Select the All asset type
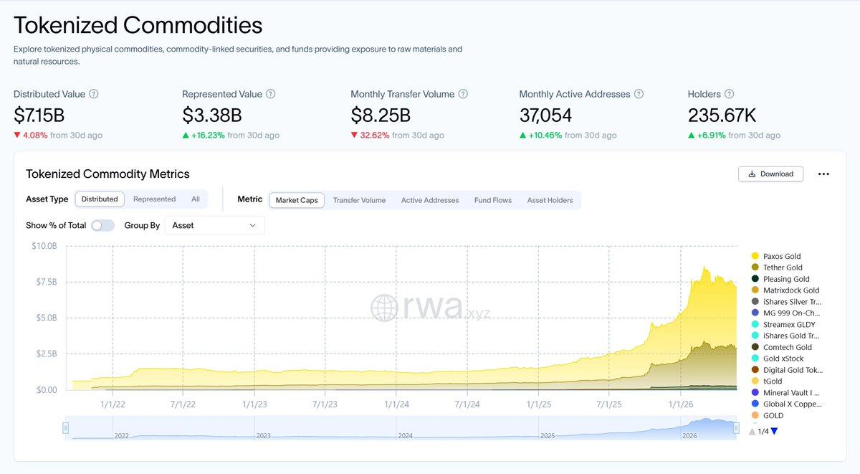860x474 pixels. pos(195,199)
